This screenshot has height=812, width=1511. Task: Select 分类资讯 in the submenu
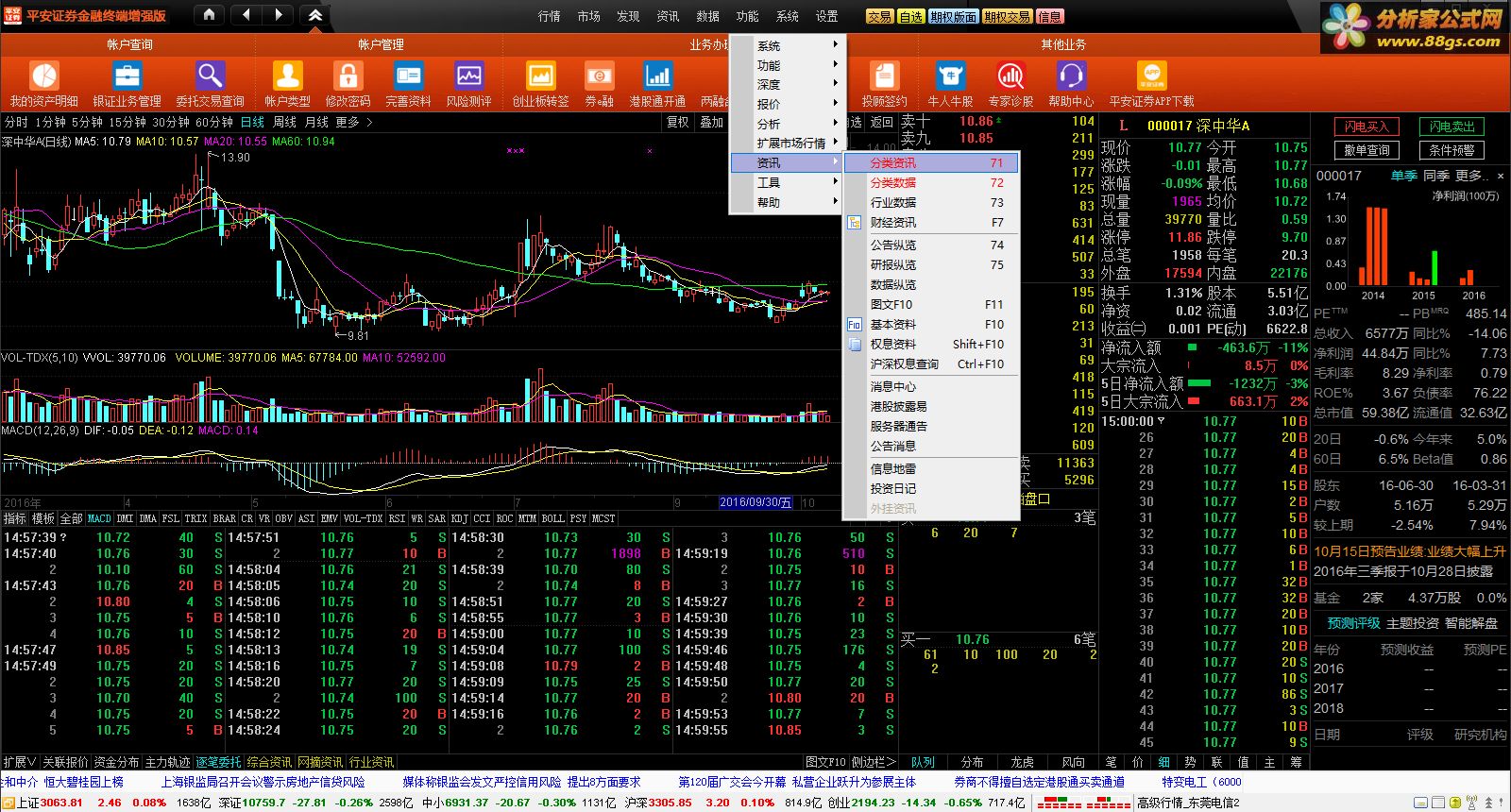(x=931, y=163)
